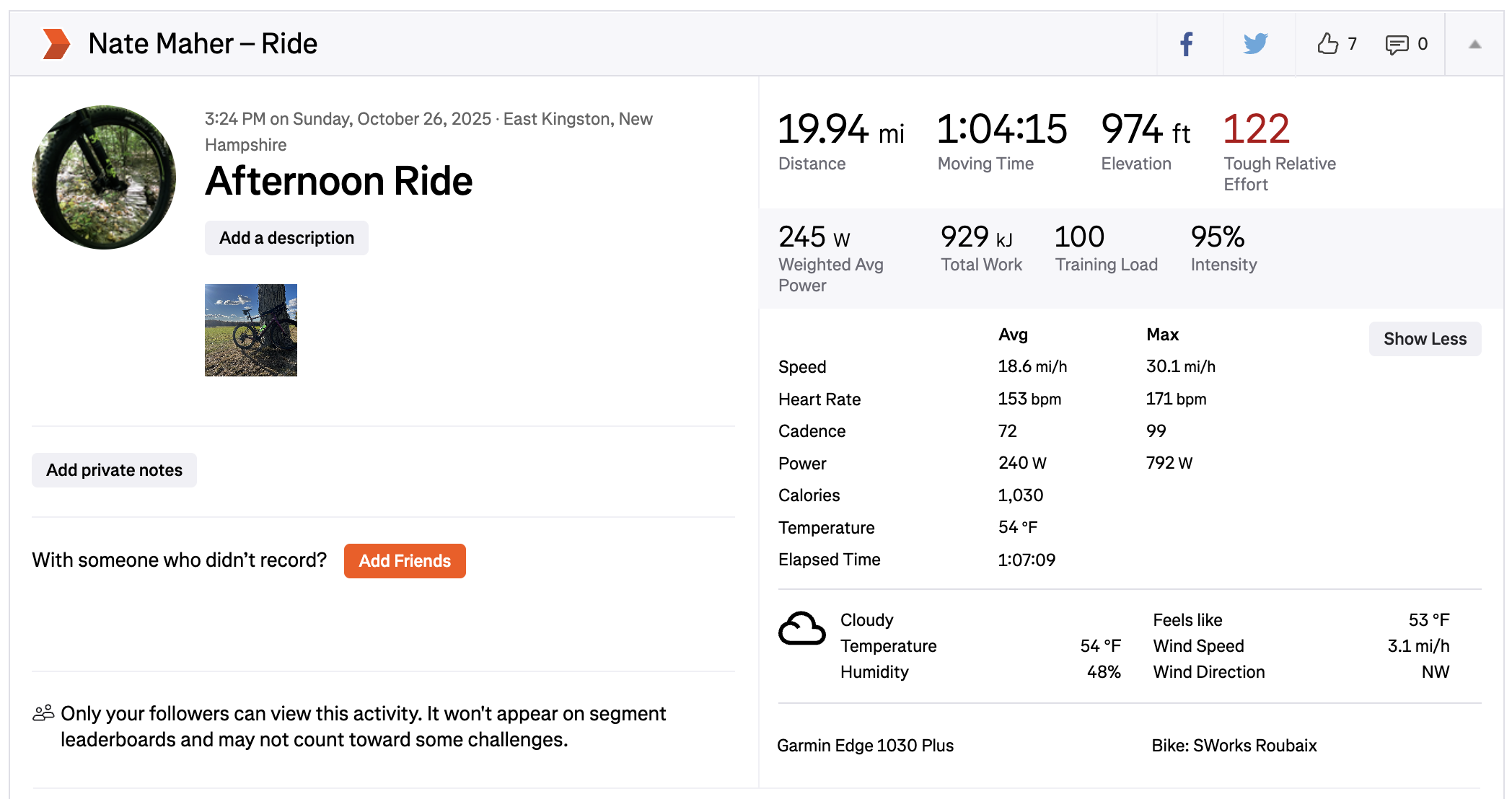Share activity on Facebook
Viewport: 1512px width, 799px height.
[1187, 44]
